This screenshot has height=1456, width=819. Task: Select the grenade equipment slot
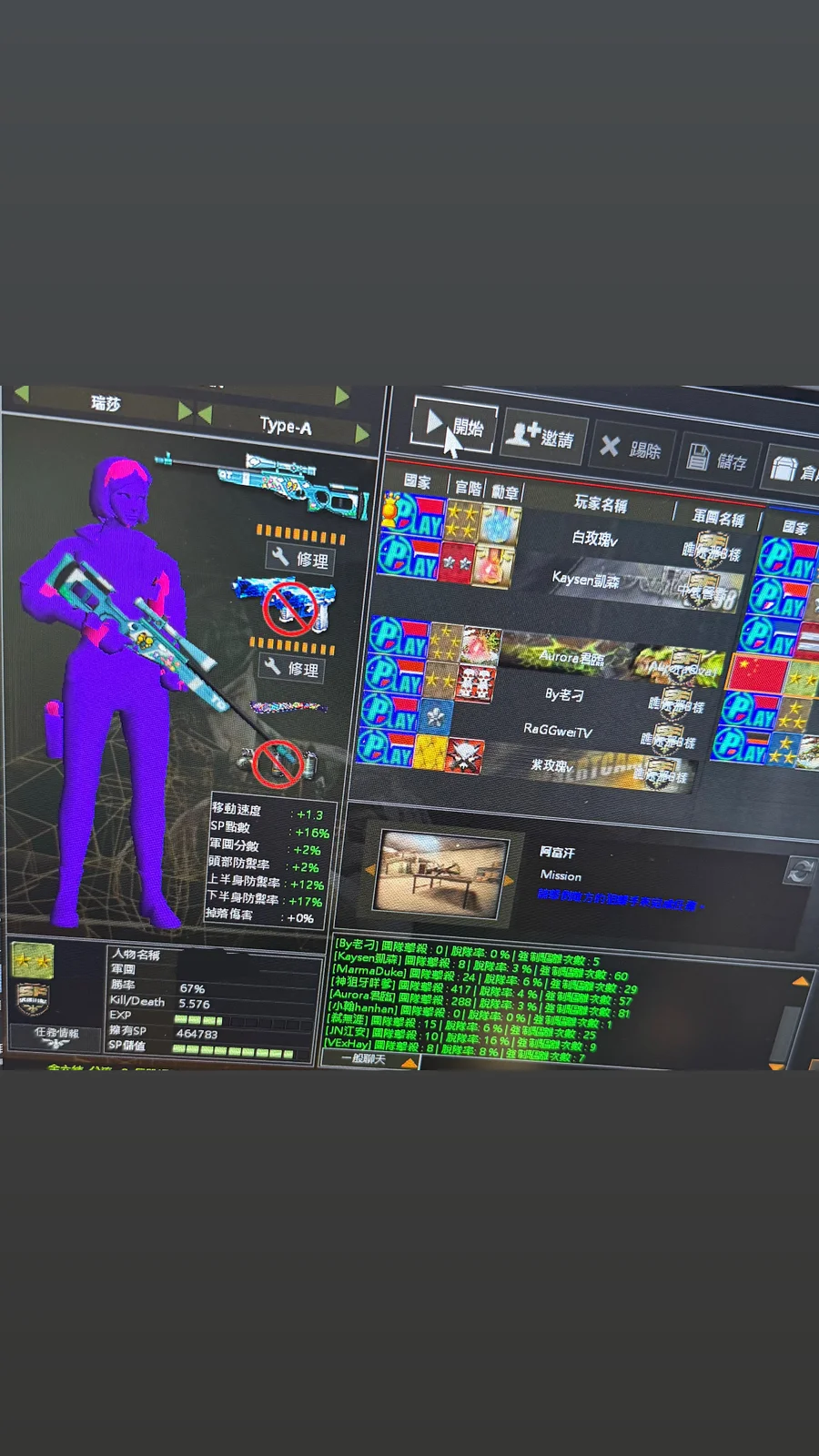click(x=278, y=761)
